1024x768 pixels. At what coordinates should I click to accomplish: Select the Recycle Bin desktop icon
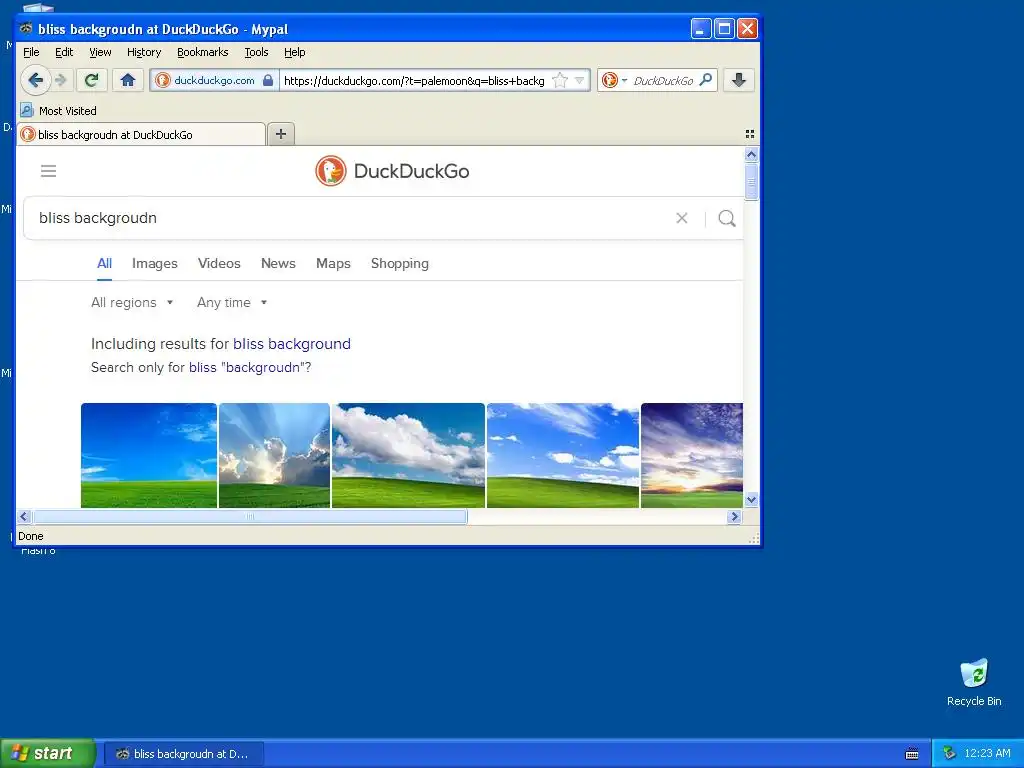pyautogui.click(x=974, y=682)
